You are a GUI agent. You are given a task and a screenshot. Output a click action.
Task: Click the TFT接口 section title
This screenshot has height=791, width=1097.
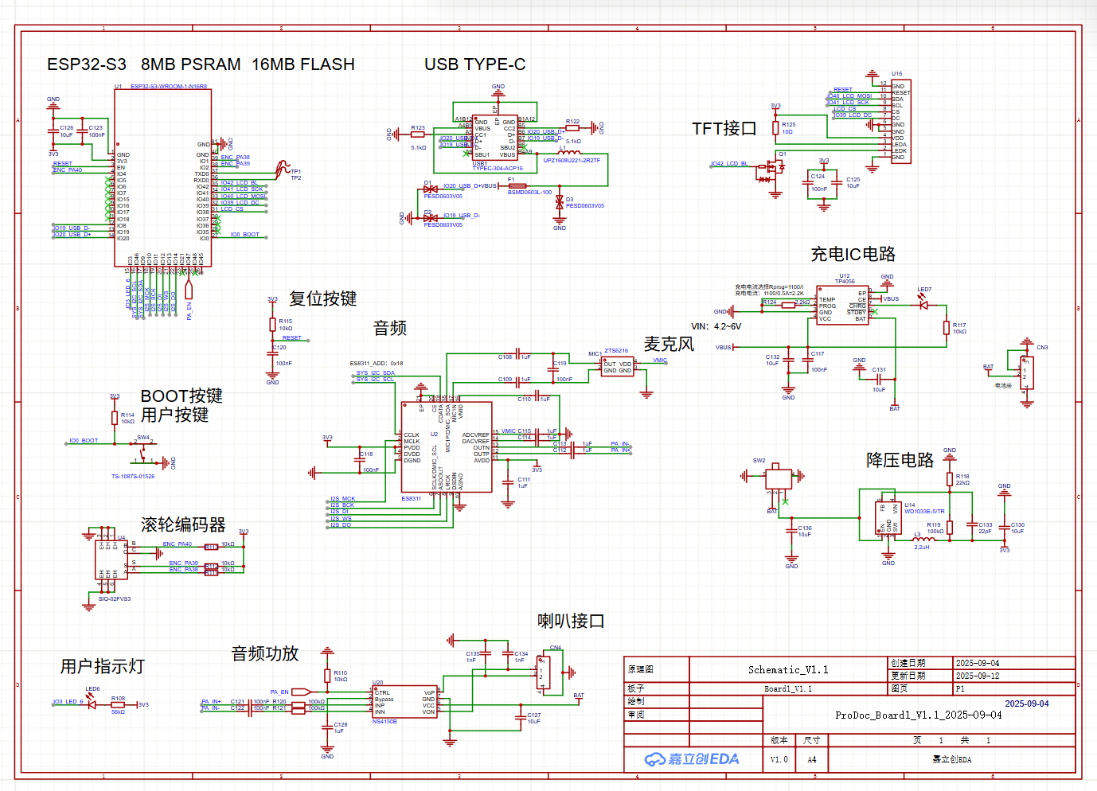point(724,129)
